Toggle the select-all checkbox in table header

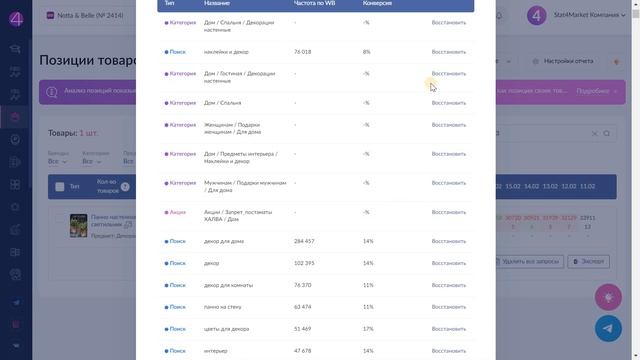tap(60, 187)
